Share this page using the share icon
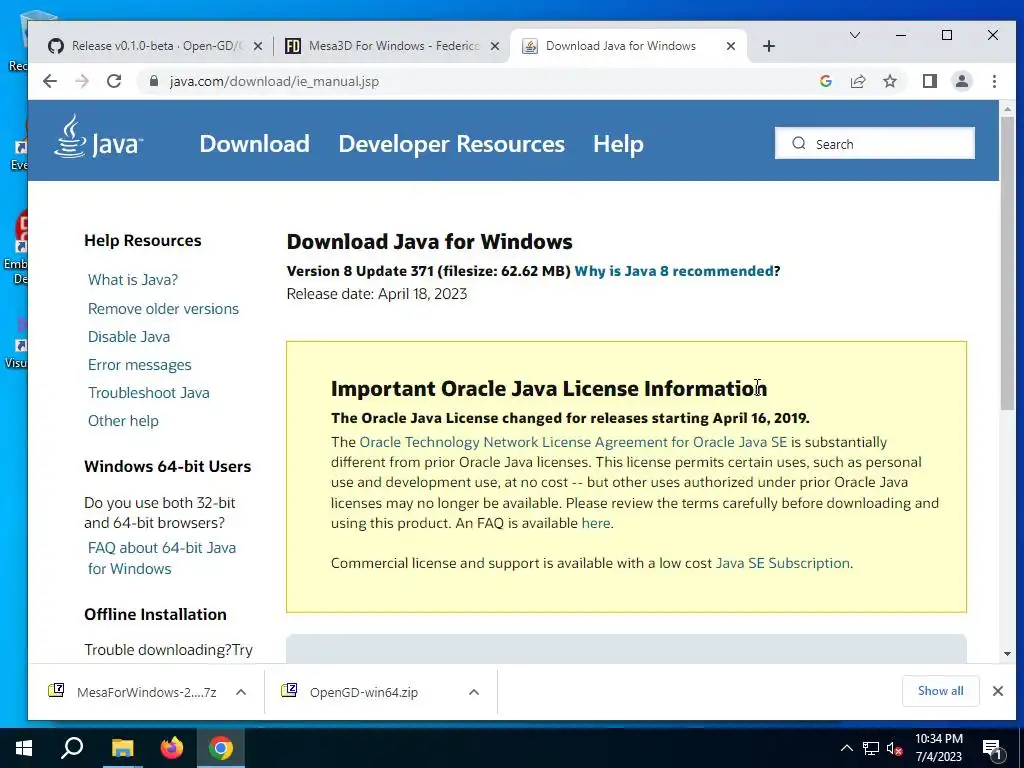 pos(857,81)
